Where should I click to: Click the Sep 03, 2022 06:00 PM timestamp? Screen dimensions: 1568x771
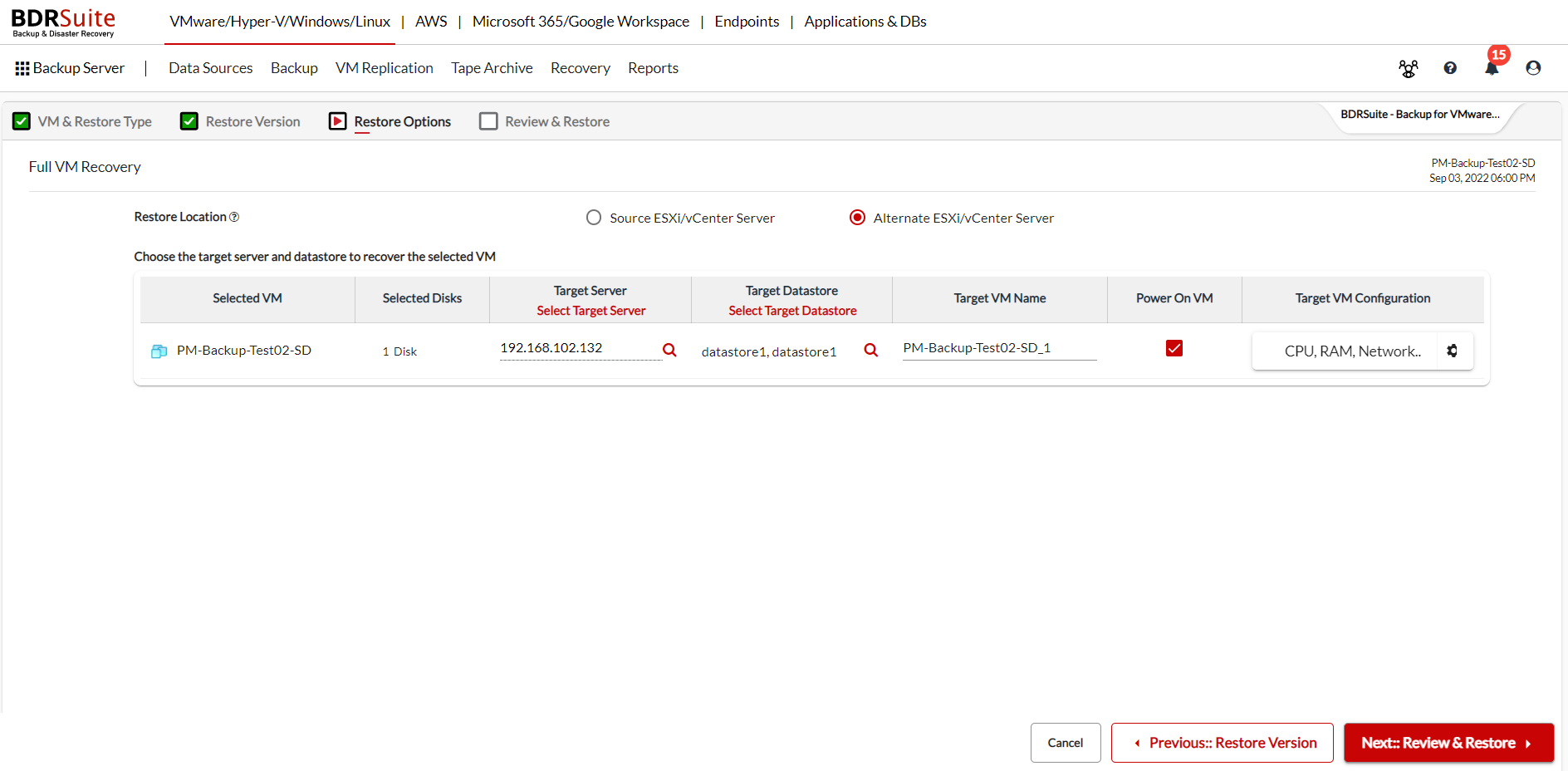[1482, 178]
